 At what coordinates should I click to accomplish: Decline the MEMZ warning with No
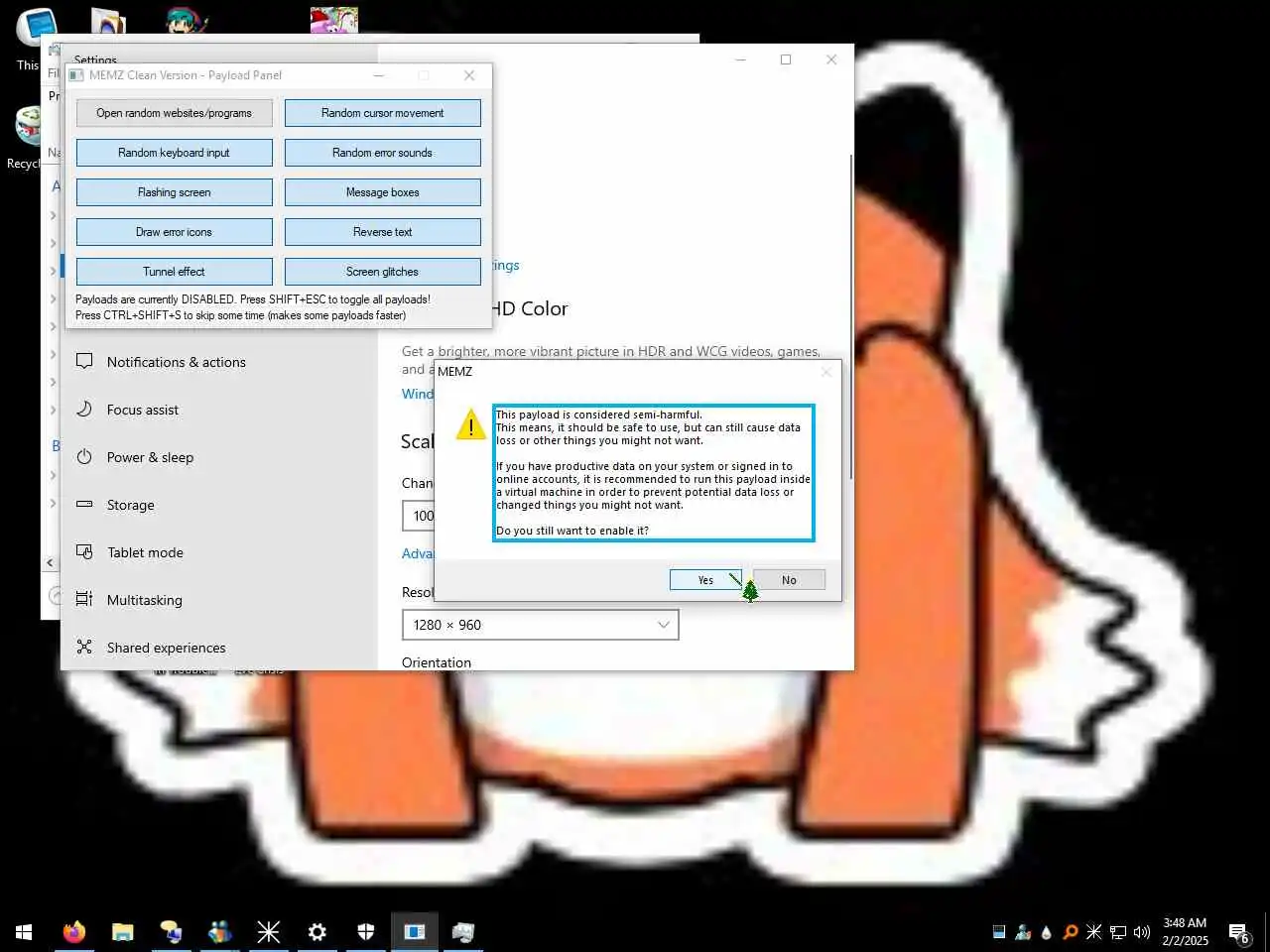(789, 580)
